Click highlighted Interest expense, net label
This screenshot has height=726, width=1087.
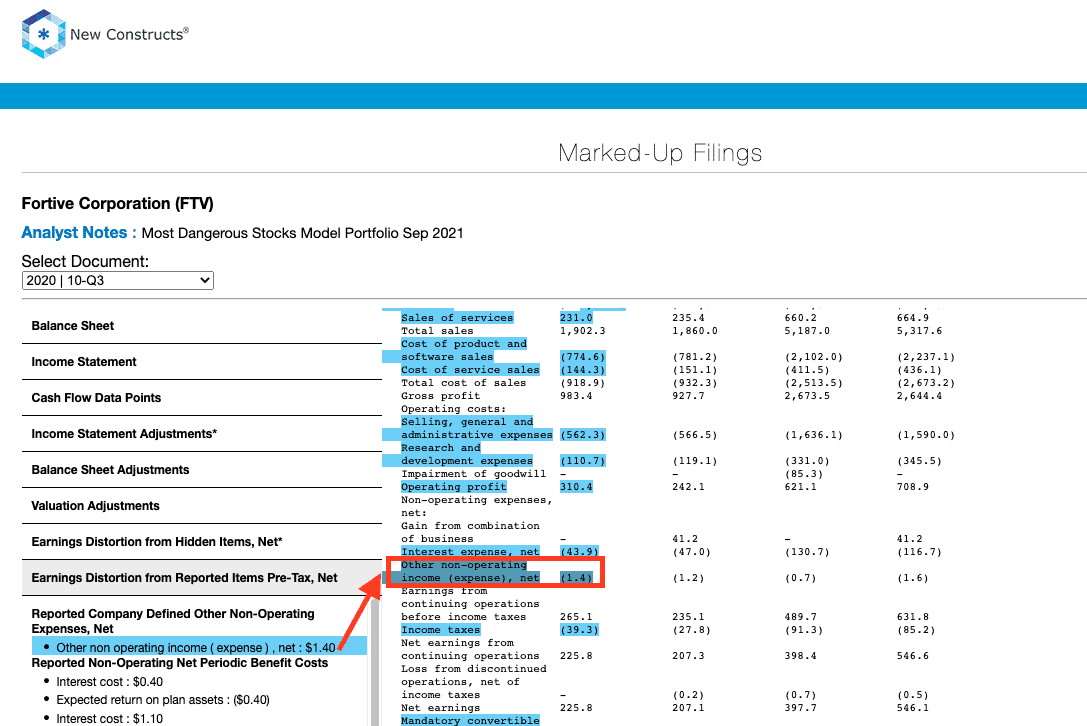[470, 552]
